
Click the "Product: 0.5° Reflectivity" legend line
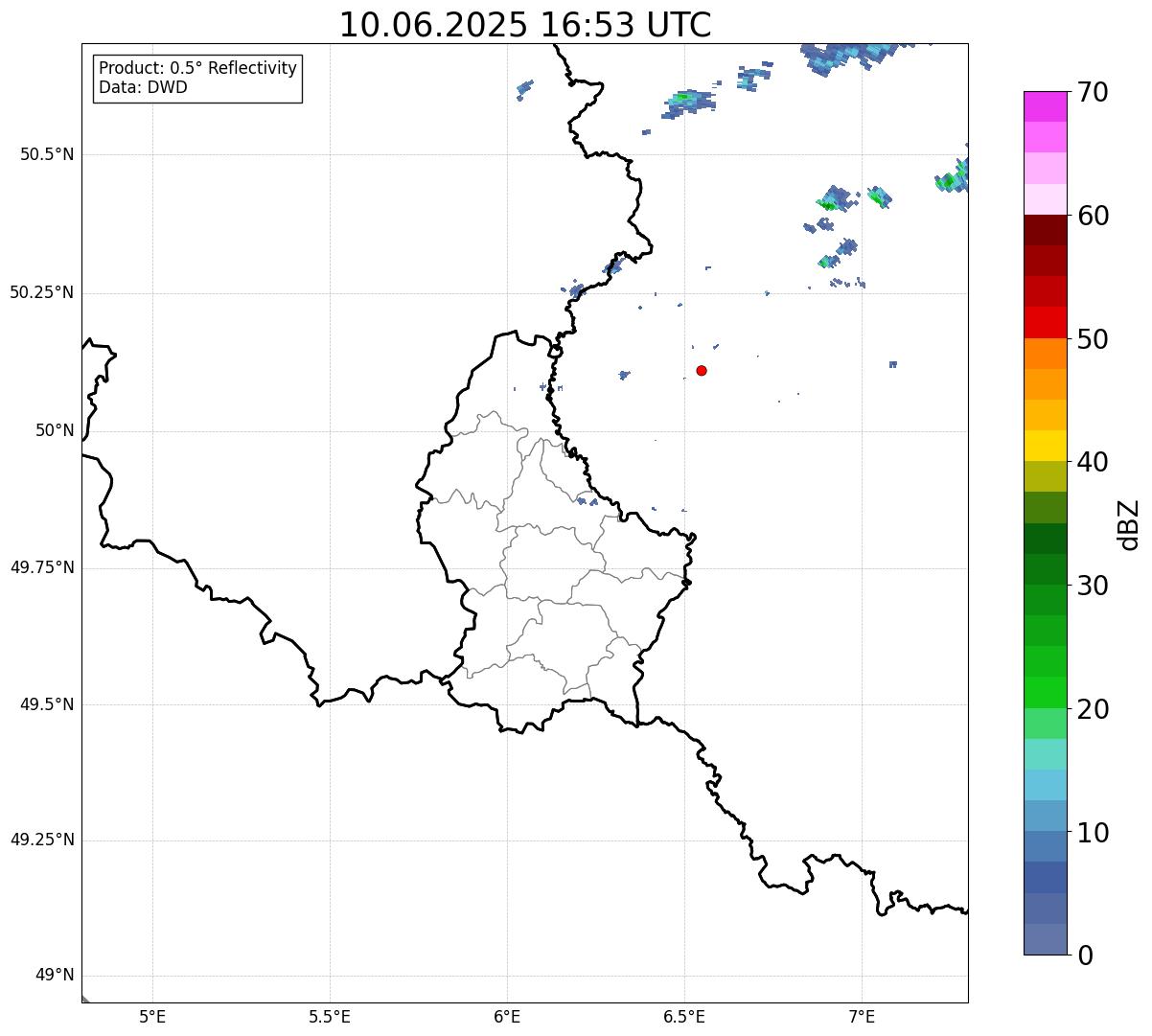pyautogui.click(x=197, y=69)
